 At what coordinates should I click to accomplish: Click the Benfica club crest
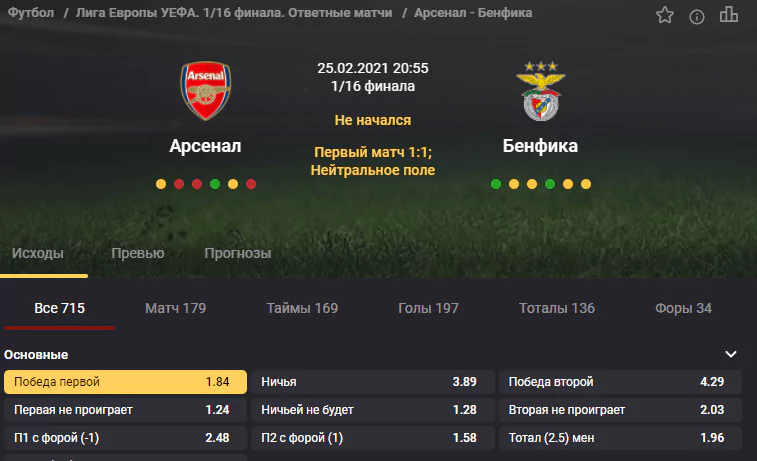pos(541,91)
